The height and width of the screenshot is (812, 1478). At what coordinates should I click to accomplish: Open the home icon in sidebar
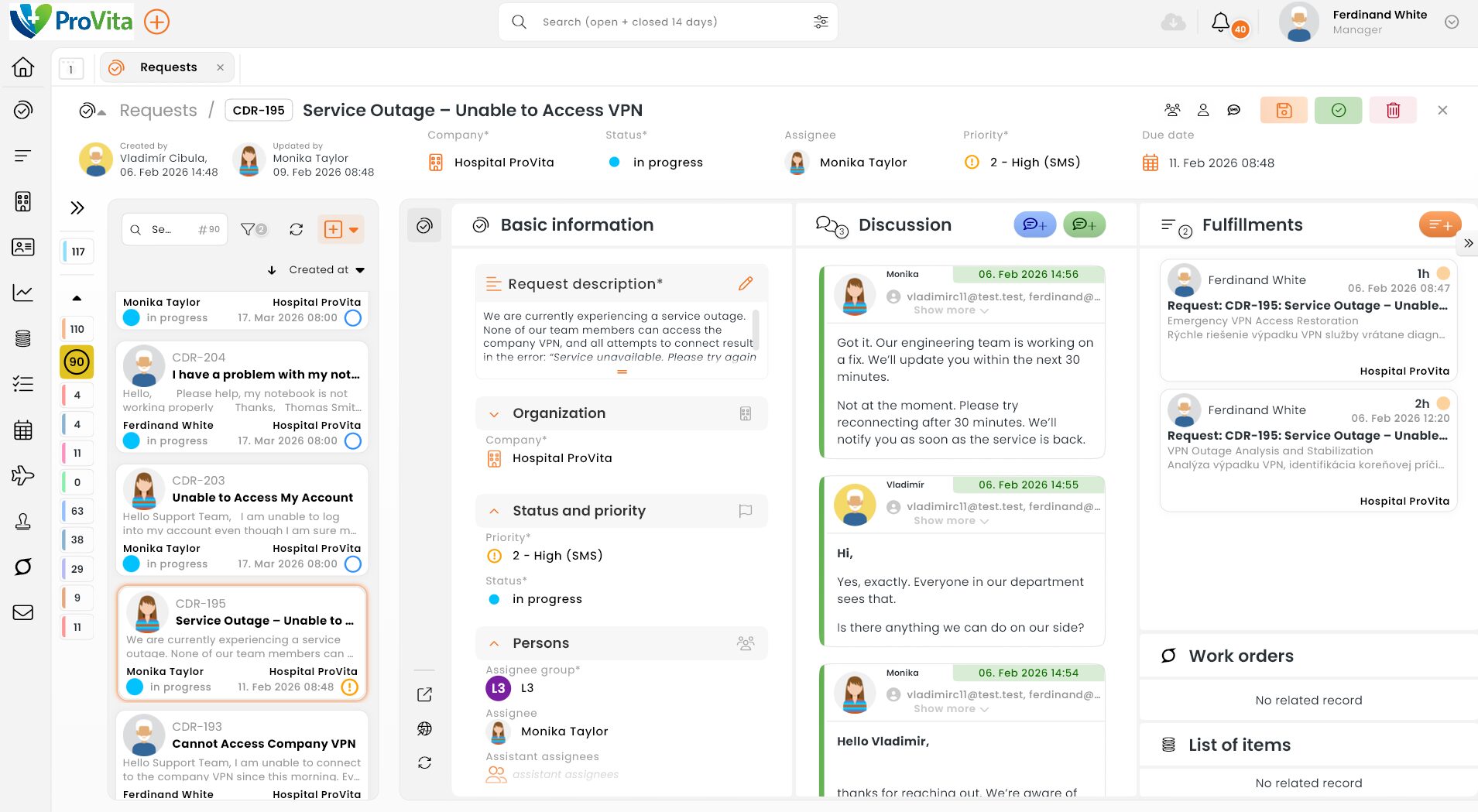23,67
